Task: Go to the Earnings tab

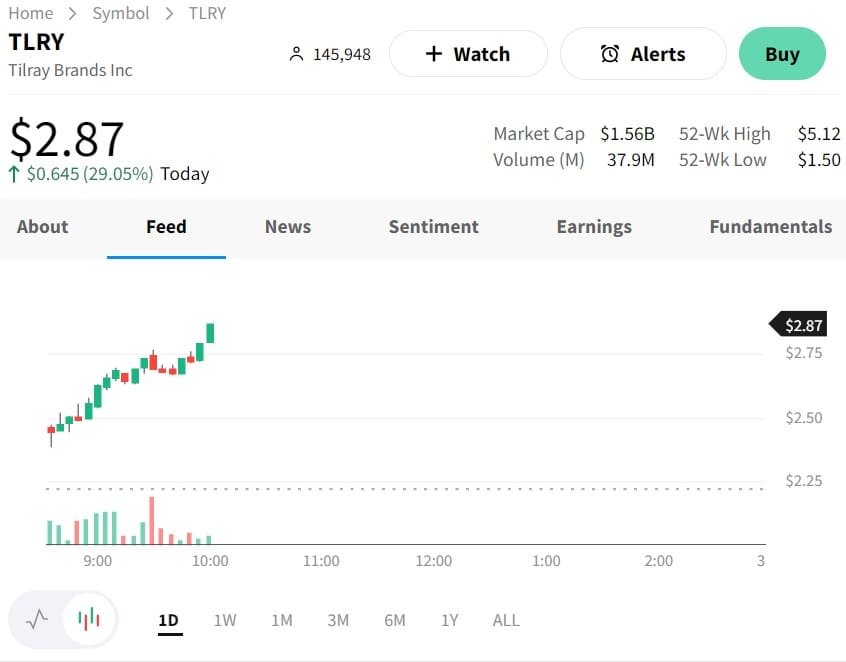Action: point(594,227)
